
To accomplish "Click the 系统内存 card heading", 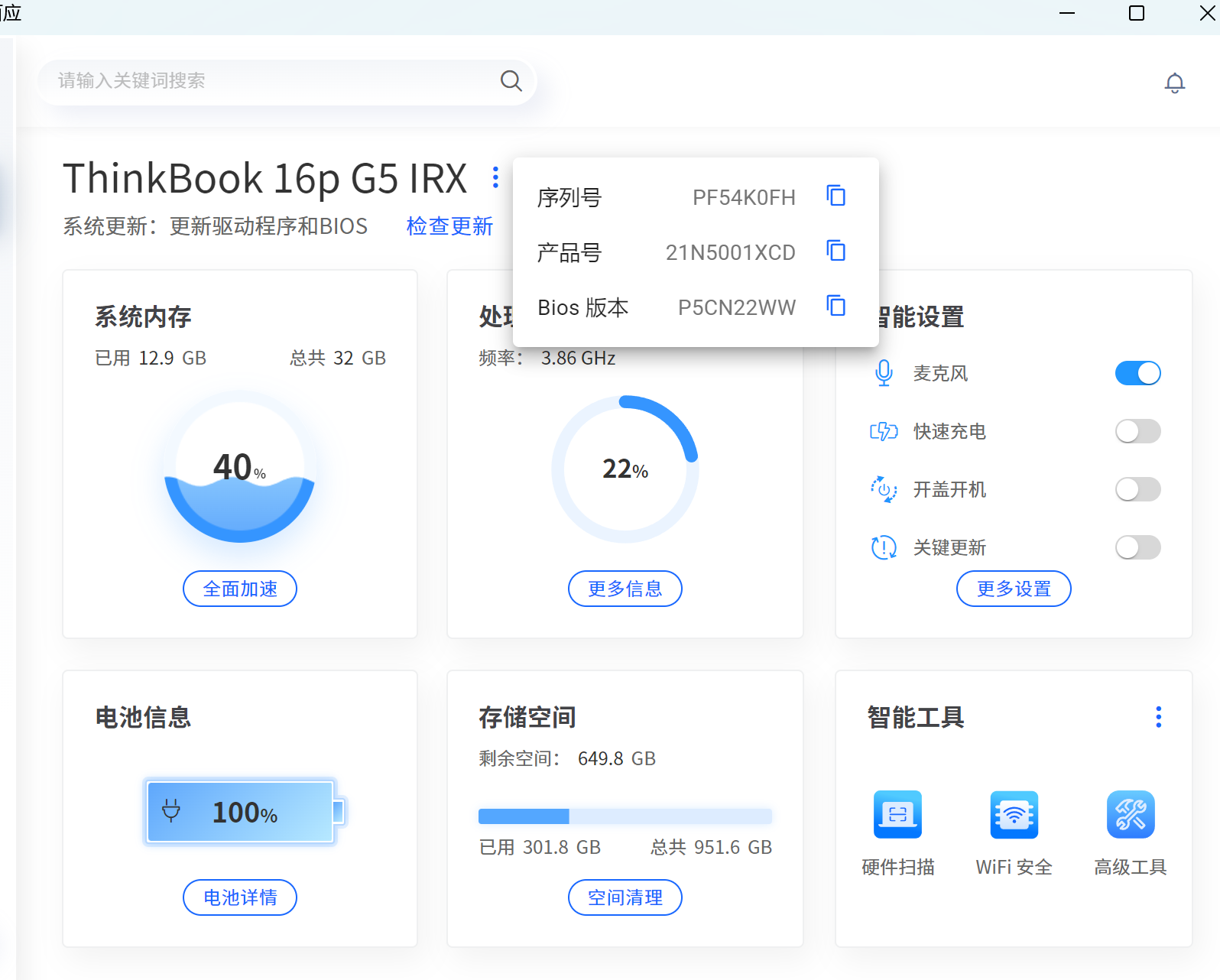I will (143, 316).
